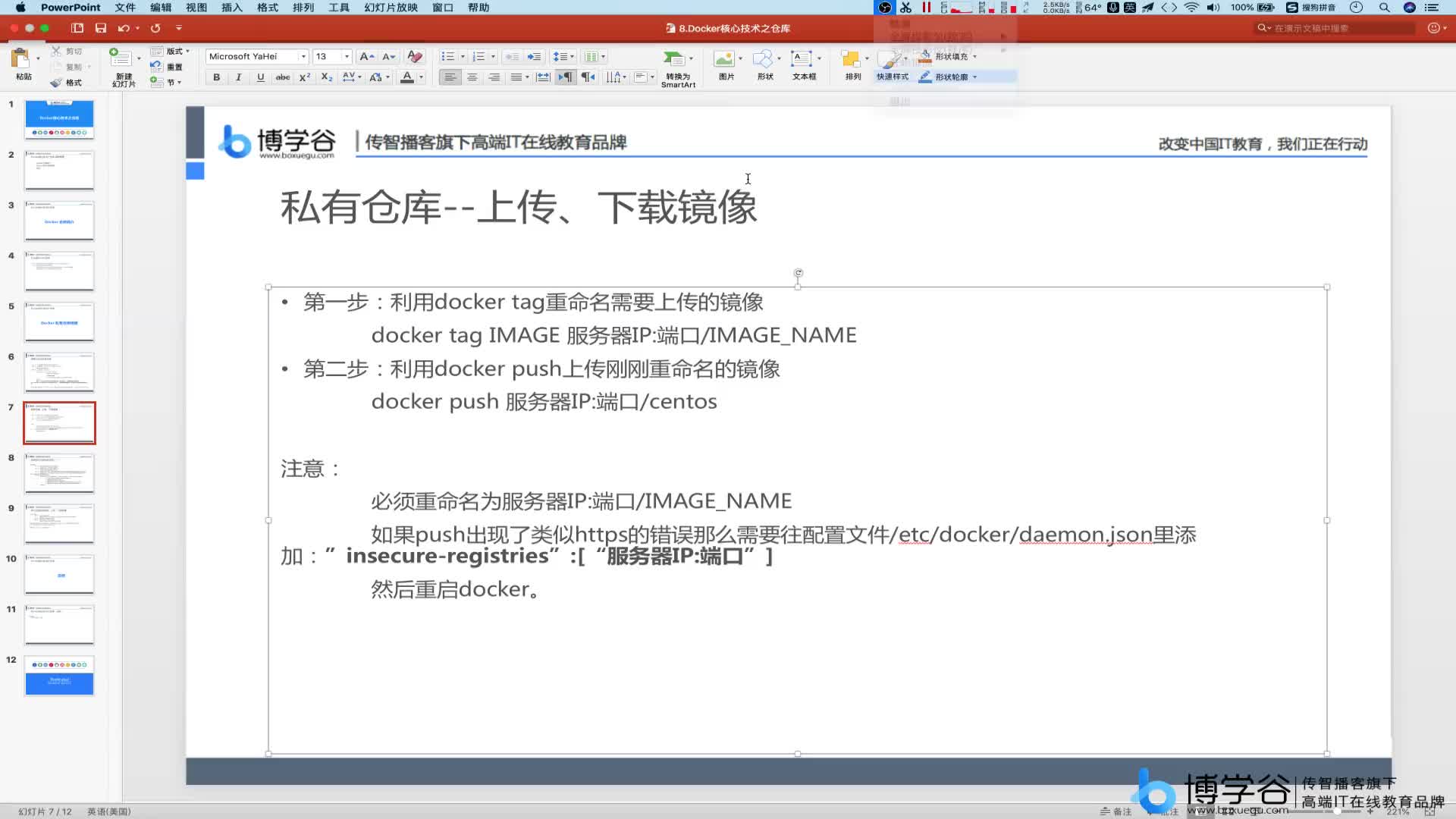This screenshot has height=819, width=1456.
Task: Click the Wi-Fi icon in menu bar
Action: pyautogui.click(x=1191, y=8)
